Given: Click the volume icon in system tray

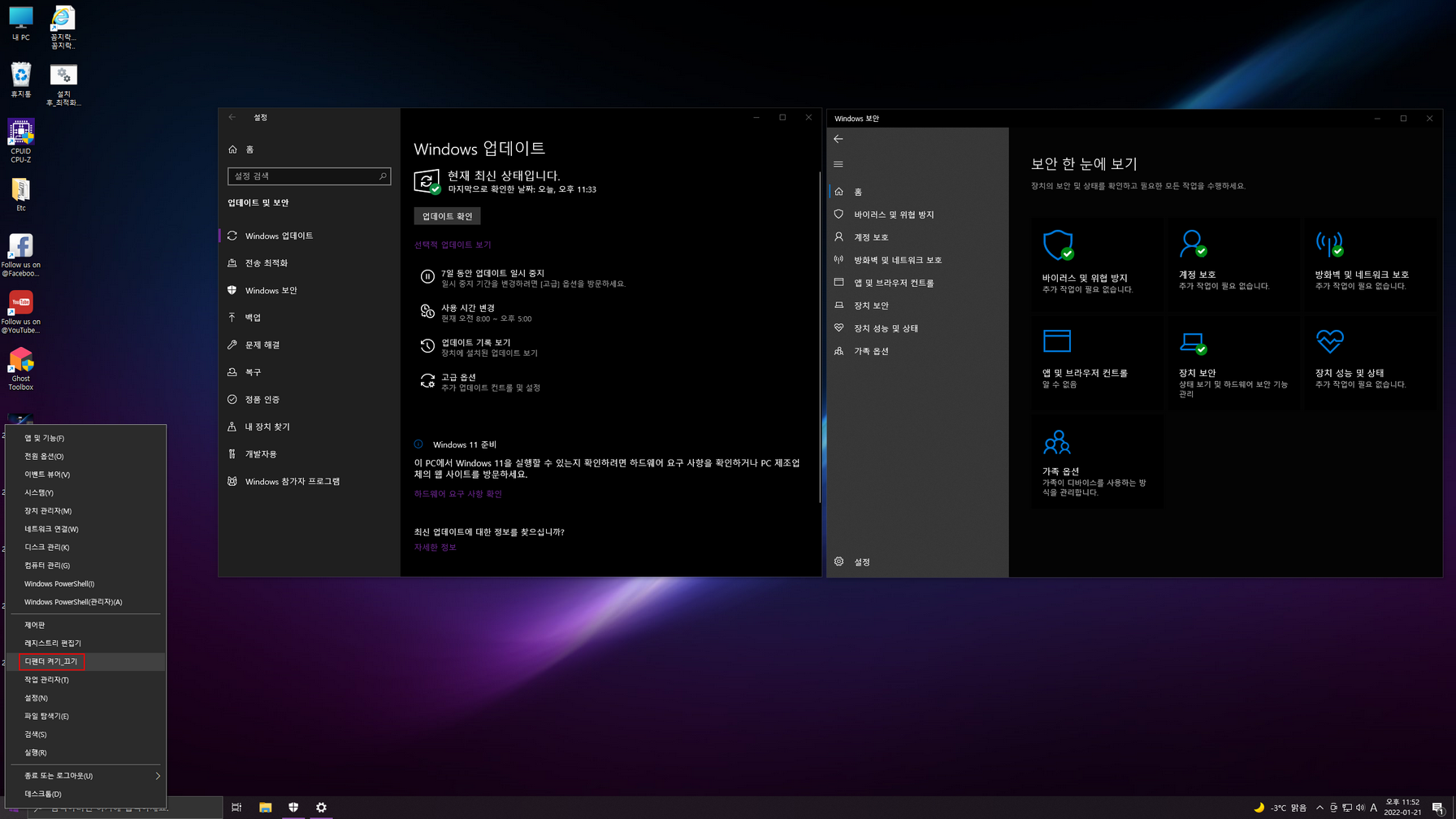Looking at the screenshot, I should pos(1360,808).
